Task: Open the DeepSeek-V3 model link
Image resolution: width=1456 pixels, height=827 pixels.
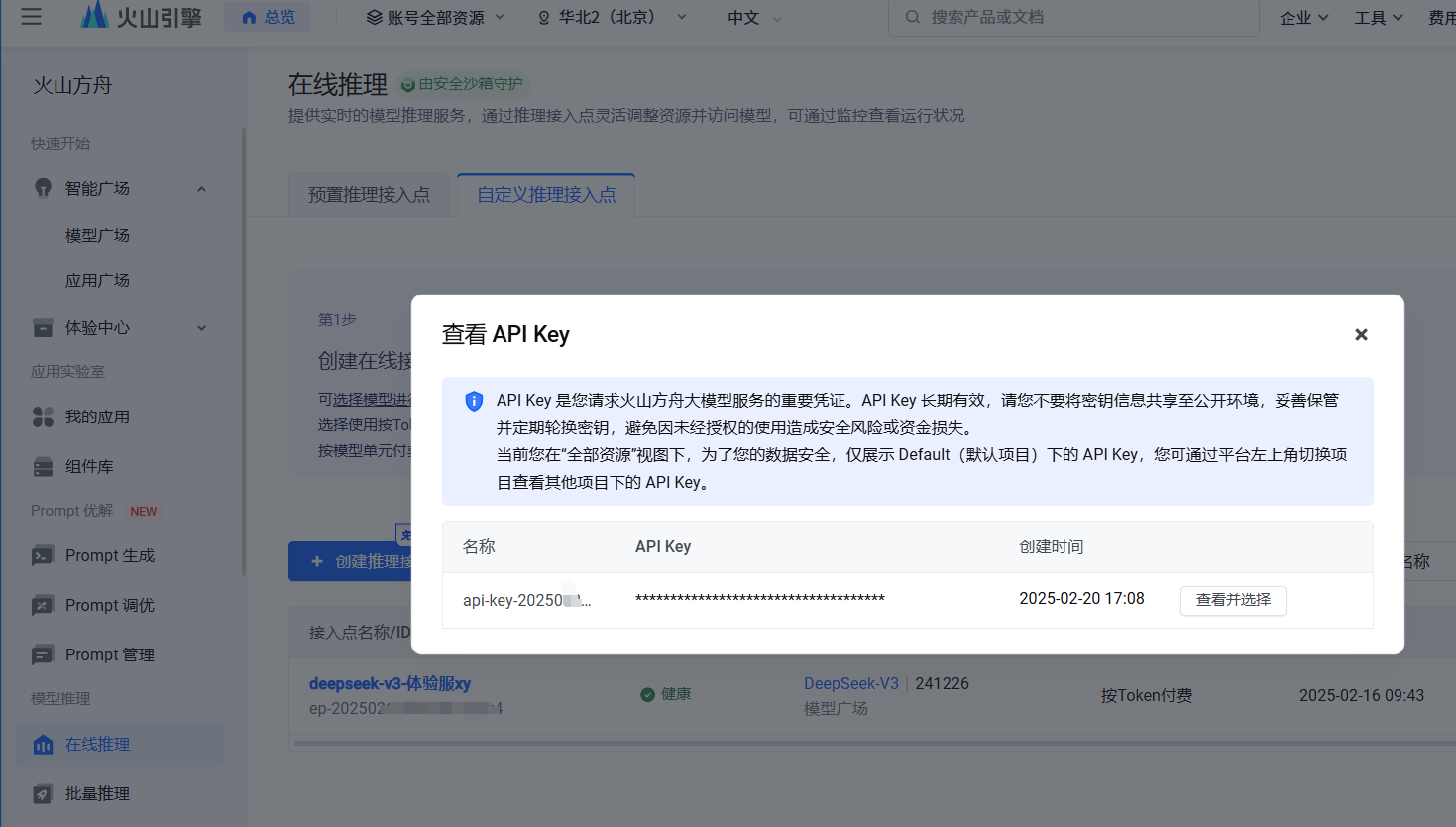Action: [x=851, y=683]
